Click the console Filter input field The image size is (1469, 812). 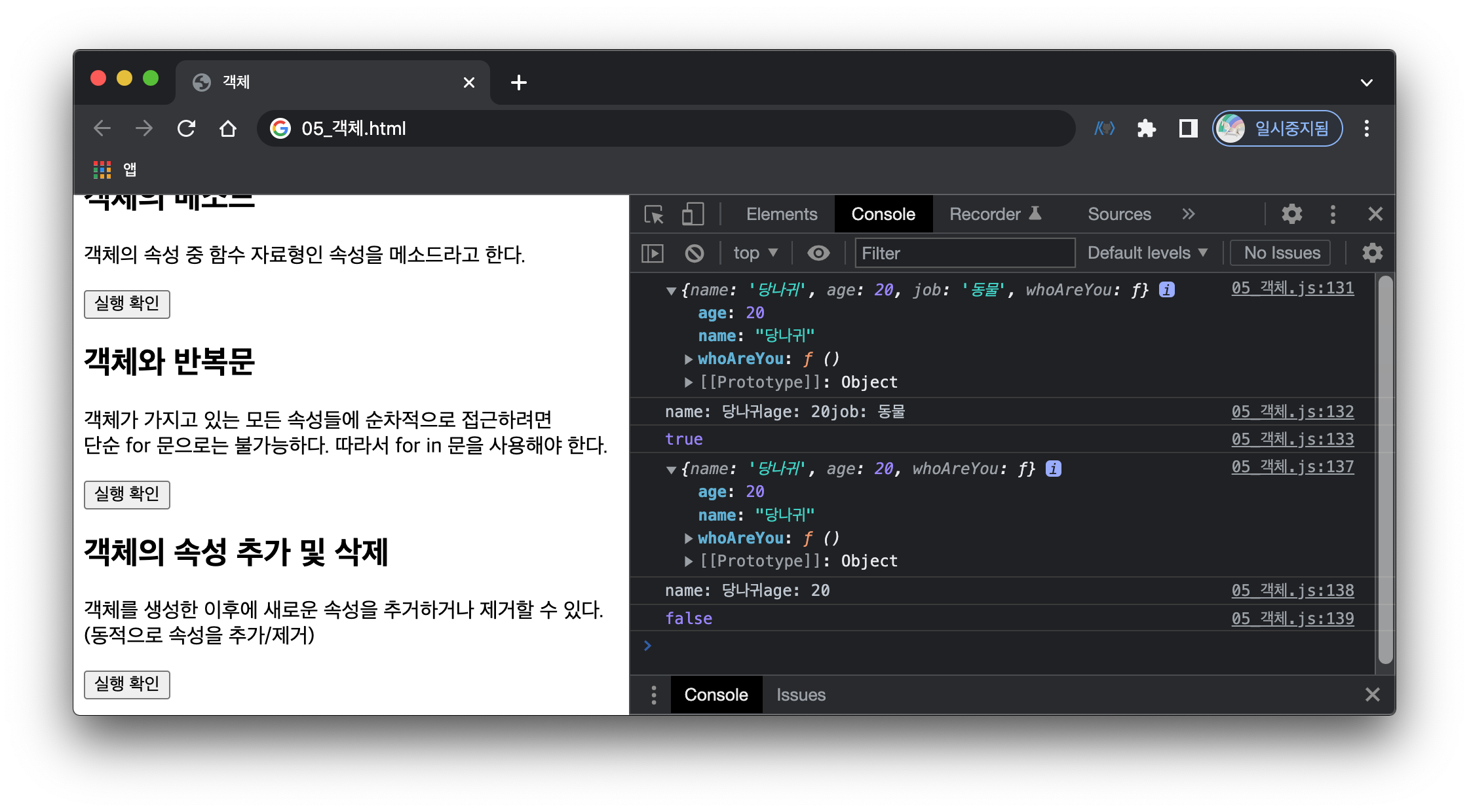coord(964,253)
